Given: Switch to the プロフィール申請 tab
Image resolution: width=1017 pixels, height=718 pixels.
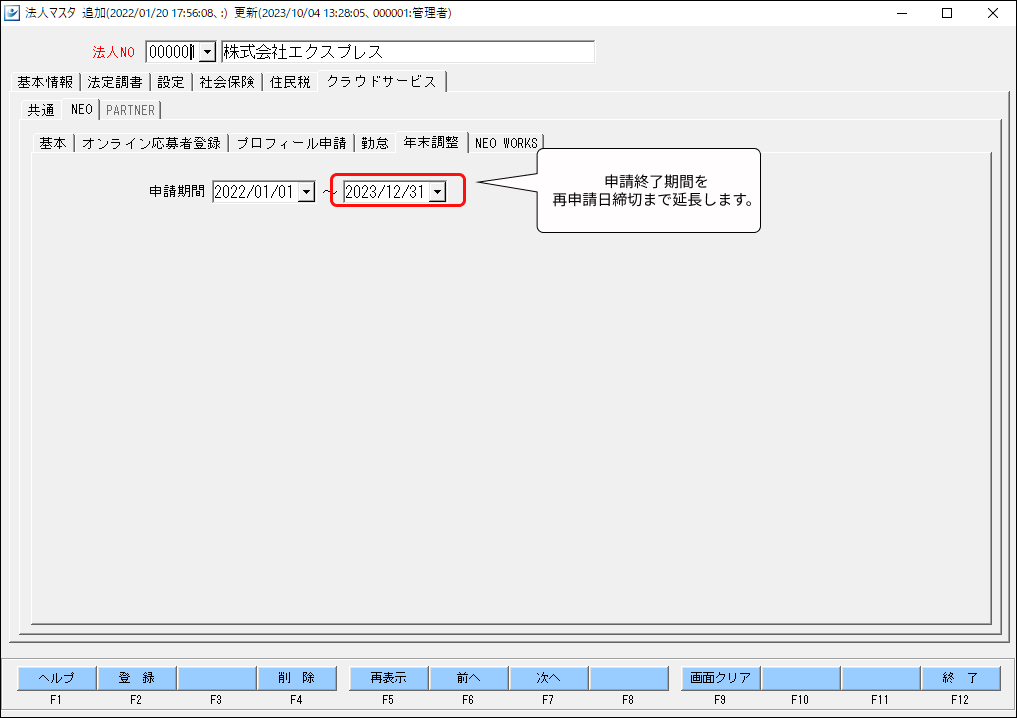Looking at the screenshot, I should pos(291,143).
